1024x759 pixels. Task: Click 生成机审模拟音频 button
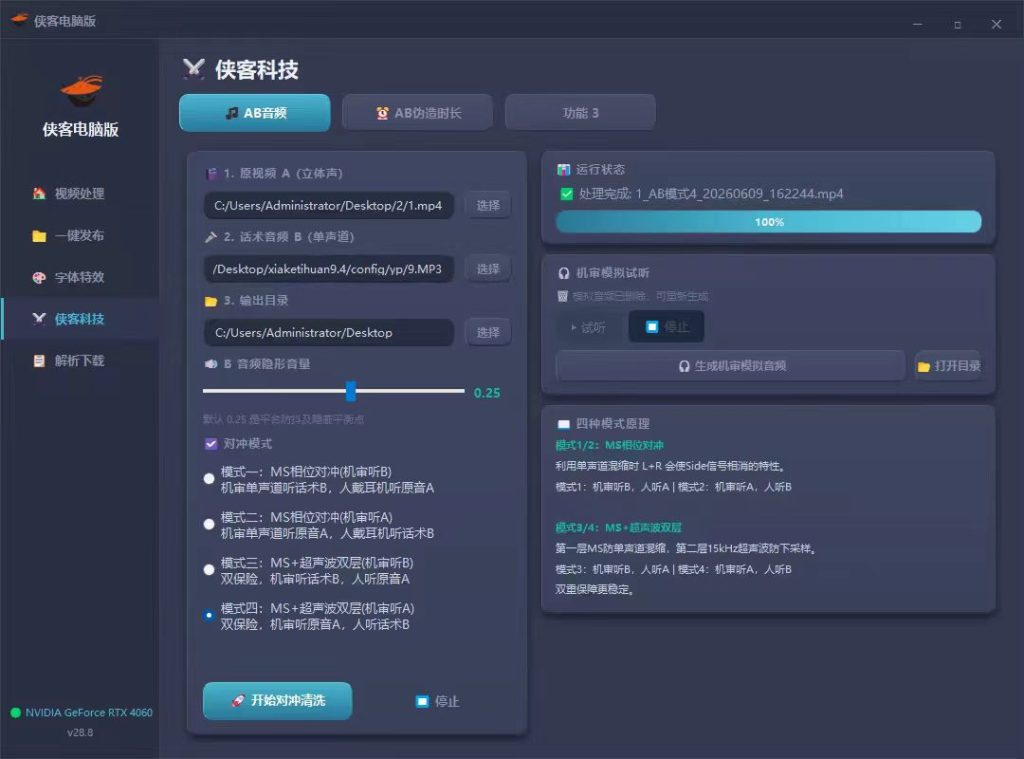point(731,366)
